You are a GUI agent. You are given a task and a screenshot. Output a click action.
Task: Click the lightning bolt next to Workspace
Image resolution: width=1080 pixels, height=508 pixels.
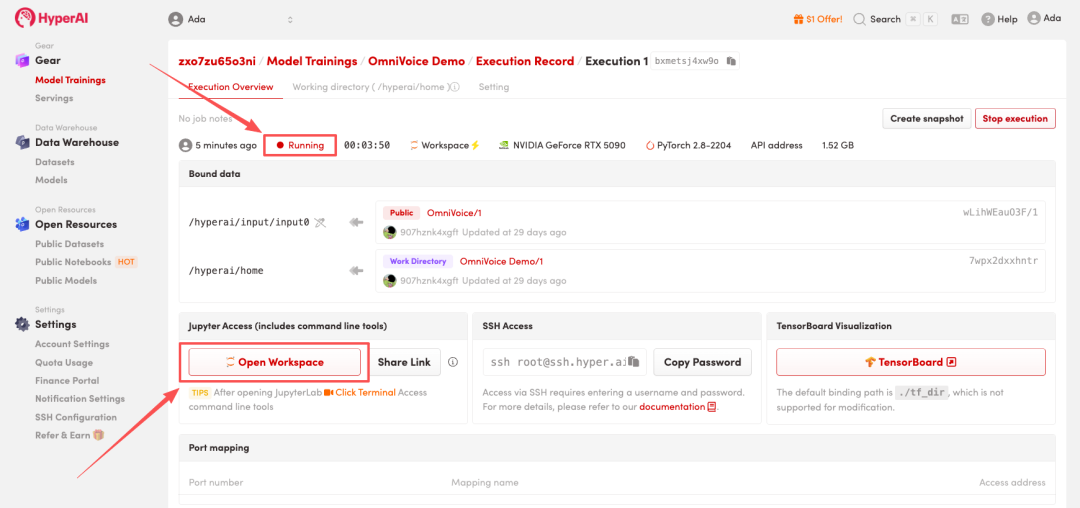475,145
